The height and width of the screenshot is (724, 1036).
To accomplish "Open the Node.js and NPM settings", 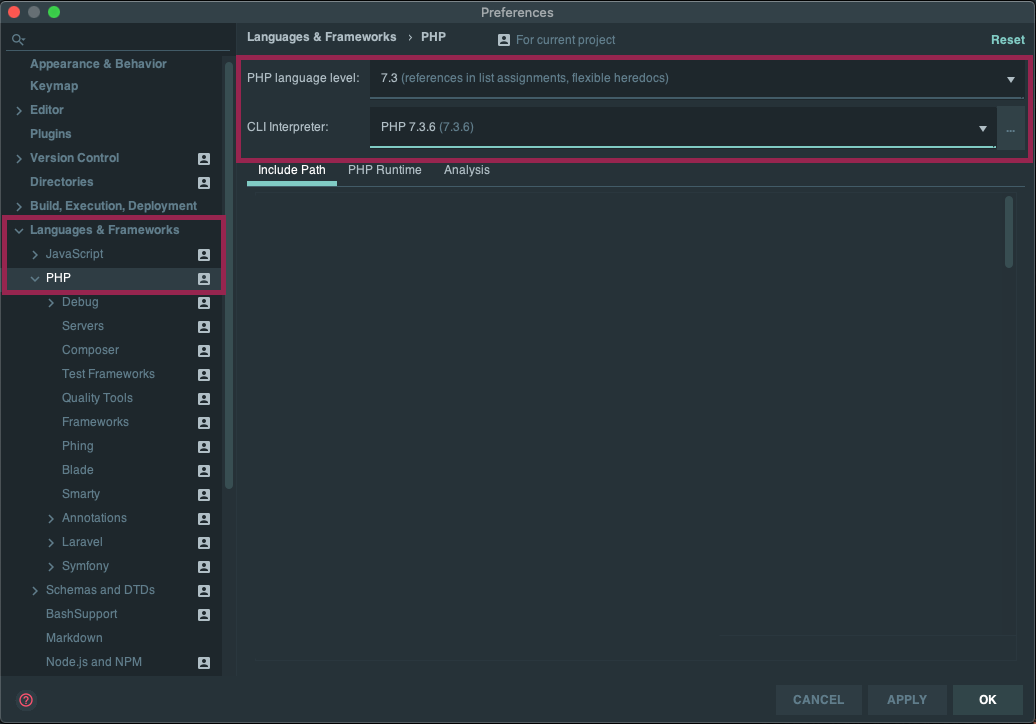I will pos(94,662).
